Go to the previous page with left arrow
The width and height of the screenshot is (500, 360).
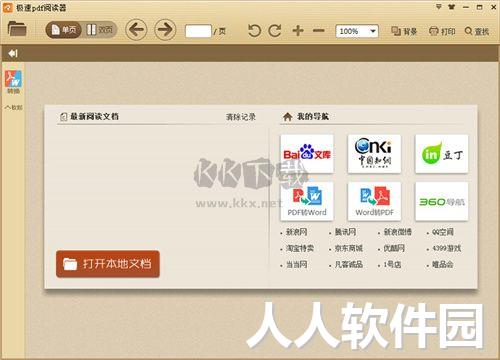point(136,30)
